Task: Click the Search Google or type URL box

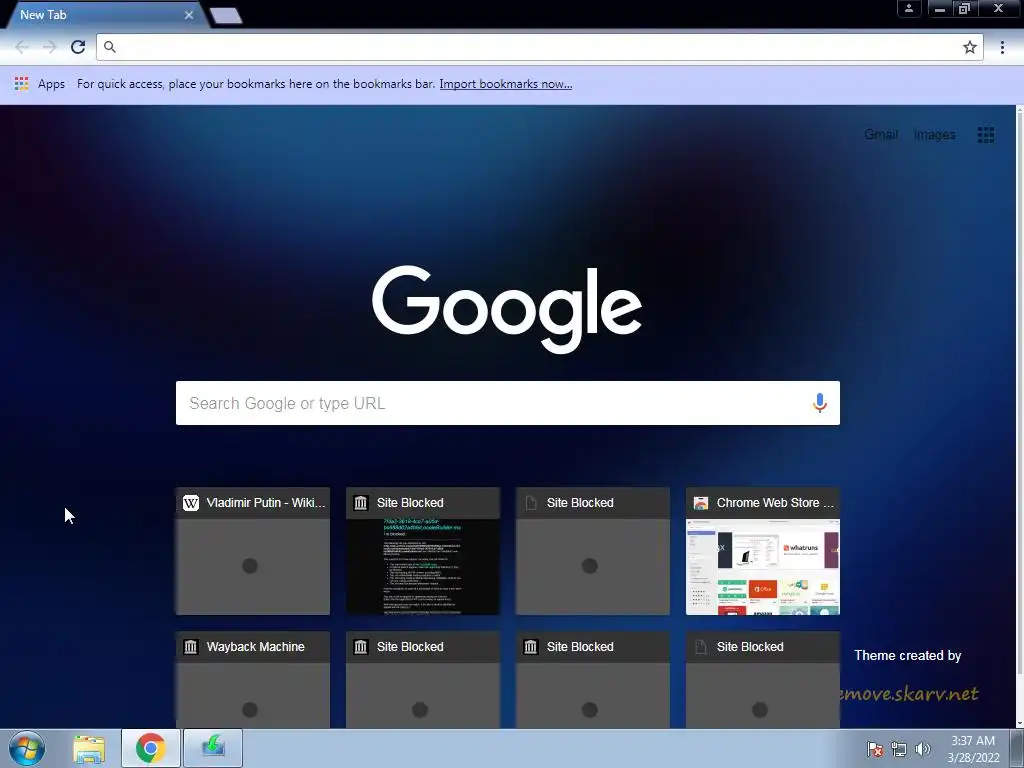Action: (507, 403)
